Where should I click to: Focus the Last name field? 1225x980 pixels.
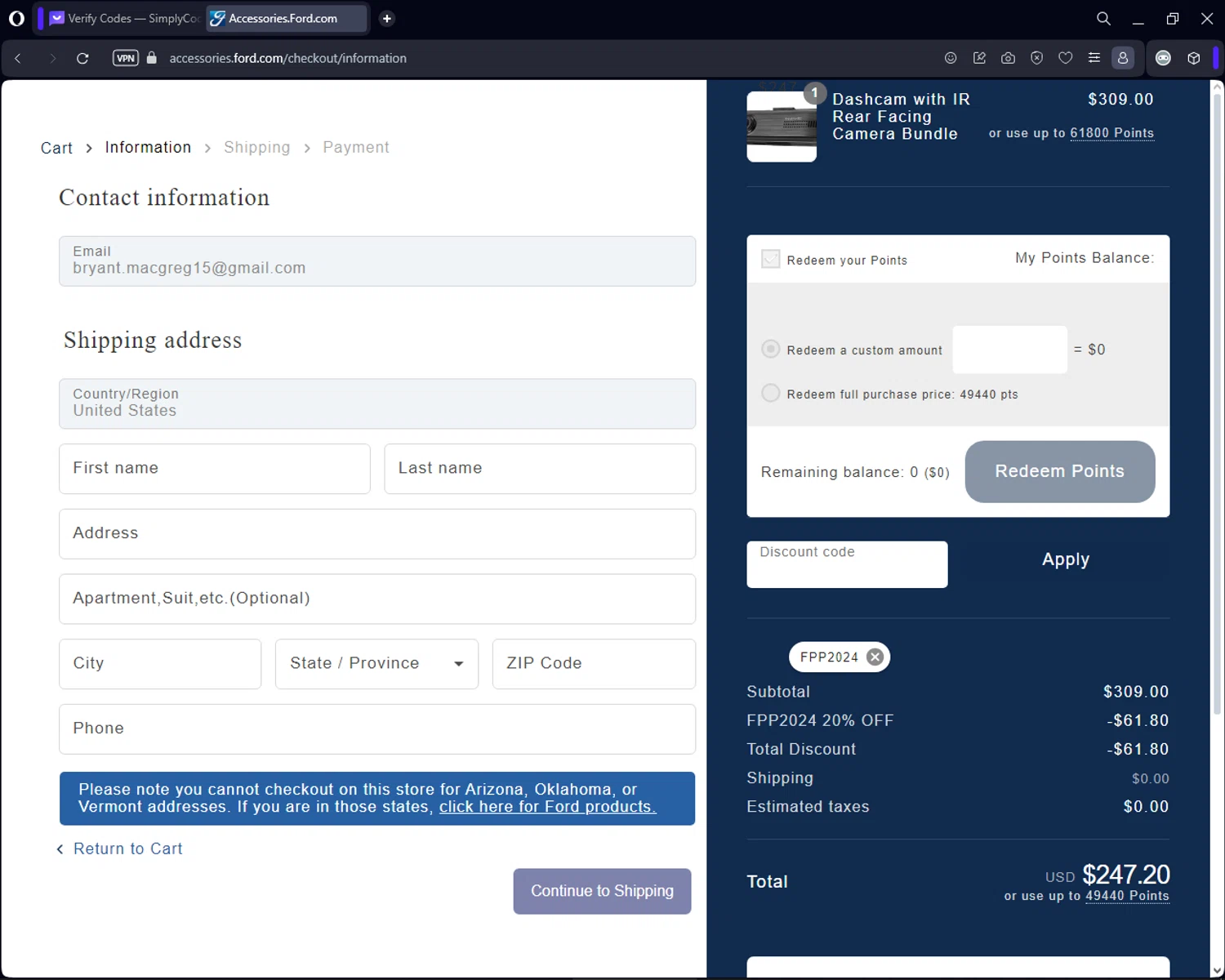pos(540,469)
